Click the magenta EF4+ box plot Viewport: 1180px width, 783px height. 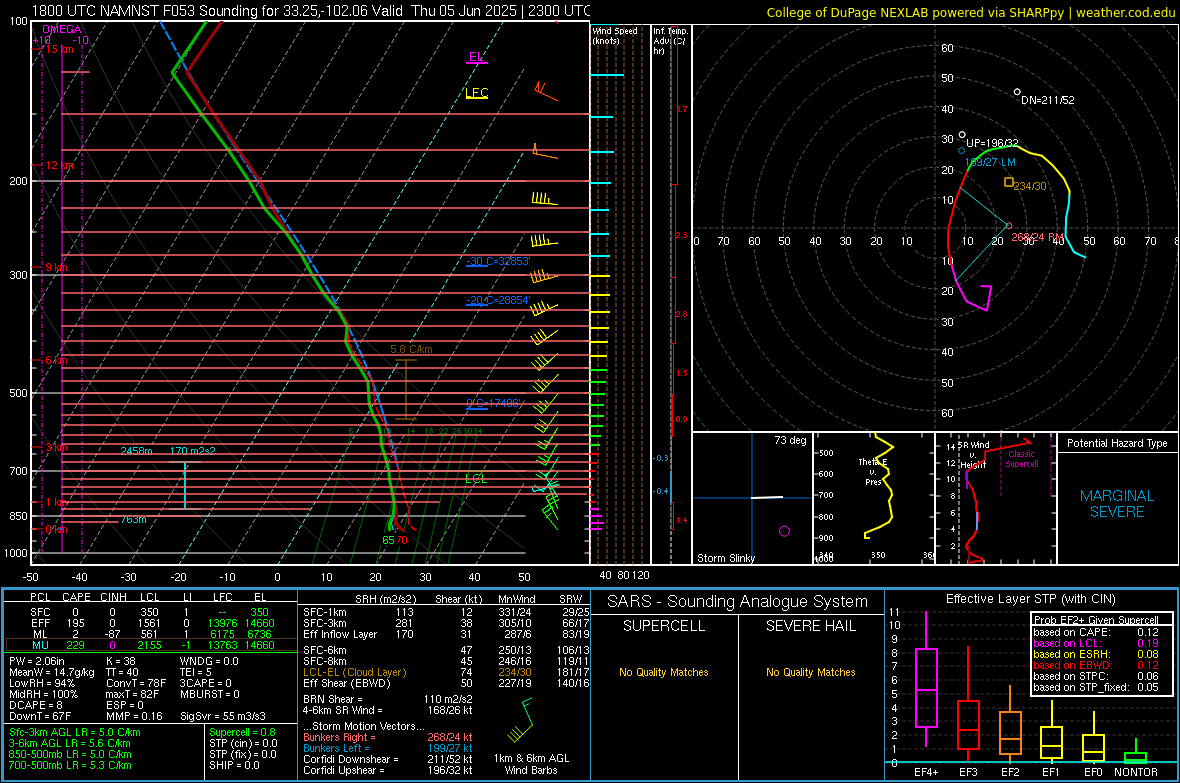(926, 681)
